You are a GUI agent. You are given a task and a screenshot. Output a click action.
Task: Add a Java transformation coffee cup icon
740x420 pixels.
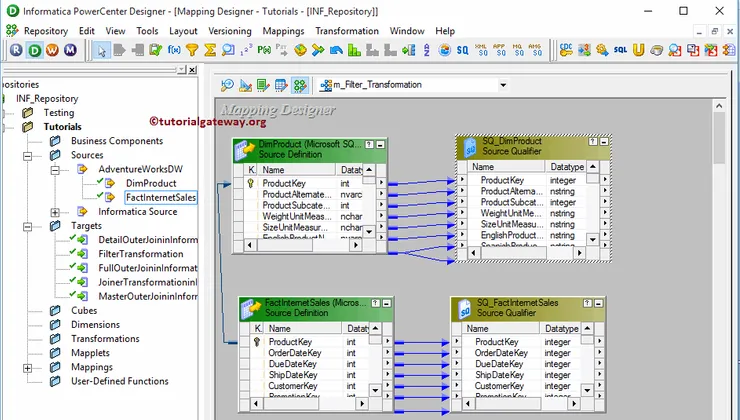[656, 50]
